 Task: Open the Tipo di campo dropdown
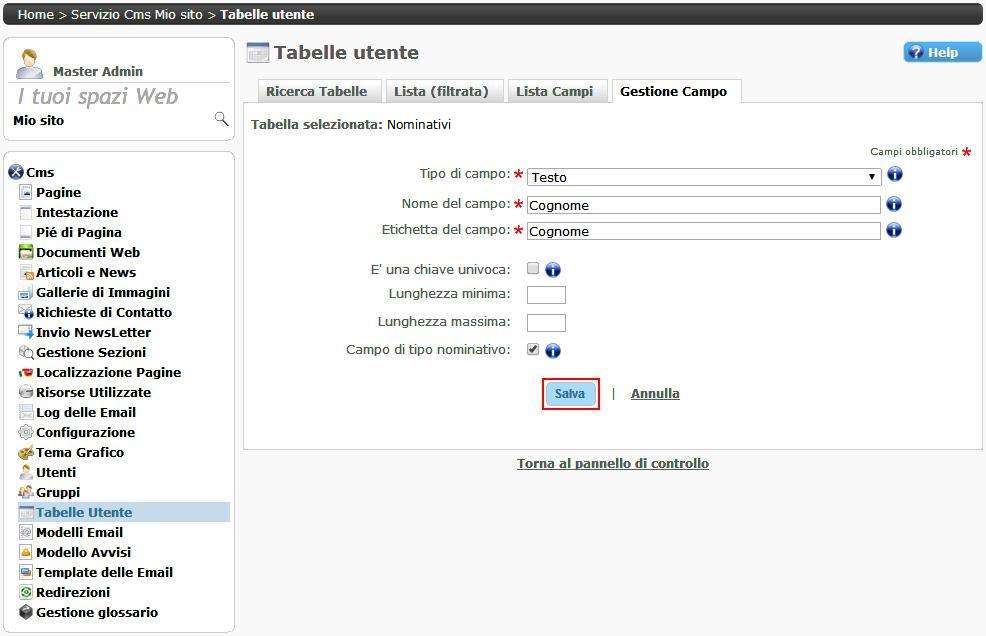coord(703,177)
